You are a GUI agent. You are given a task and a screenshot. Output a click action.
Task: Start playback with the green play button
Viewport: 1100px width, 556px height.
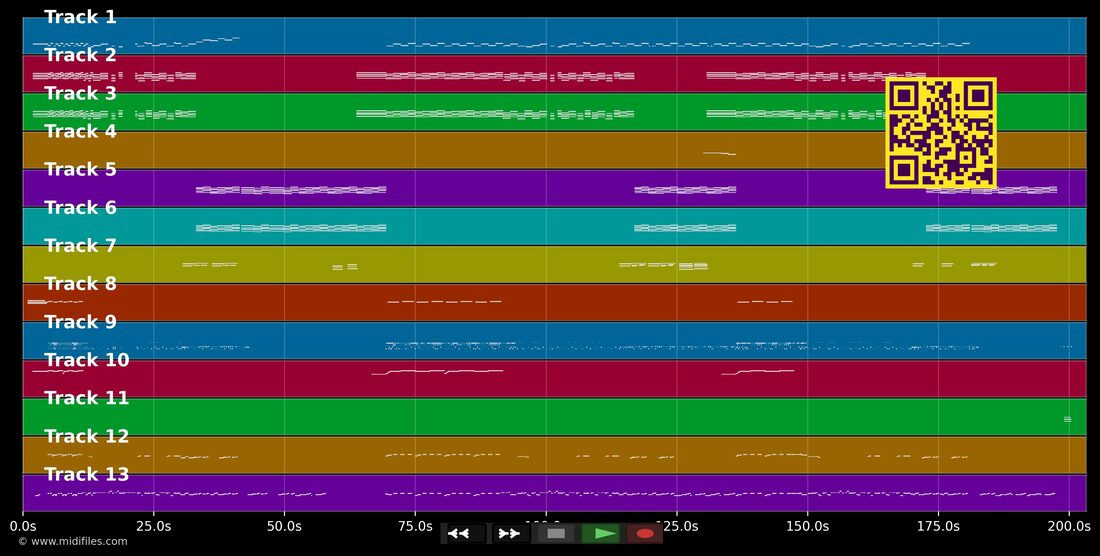[x=601, y=534]
